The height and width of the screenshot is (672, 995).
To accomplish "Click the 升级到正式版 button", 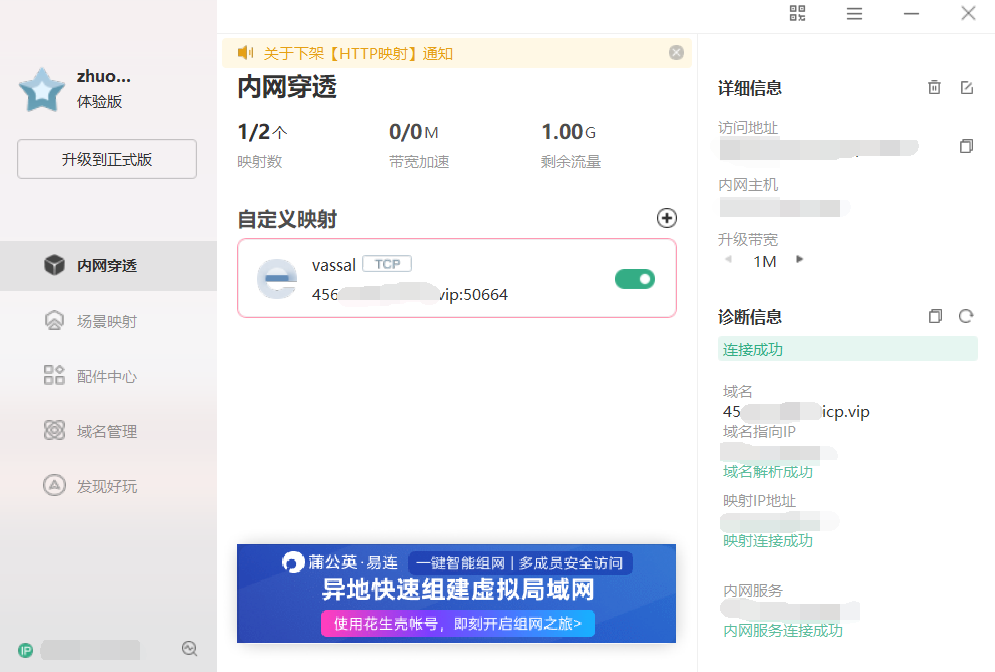I will click(x=107, y=159).
